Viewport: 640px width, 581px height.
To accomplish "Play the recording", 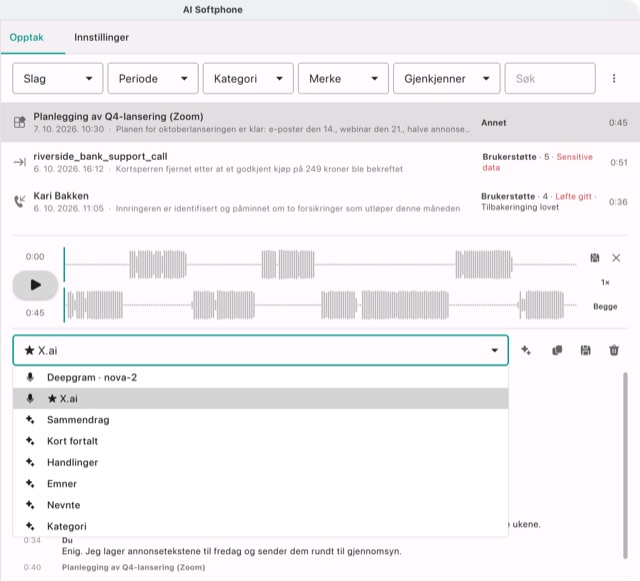I will click(x=35, y=285).
